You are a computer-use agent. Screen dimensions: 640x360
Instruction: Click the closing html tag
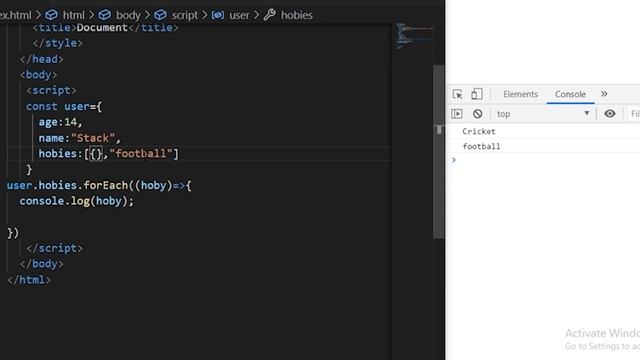(x=29, y=280)
